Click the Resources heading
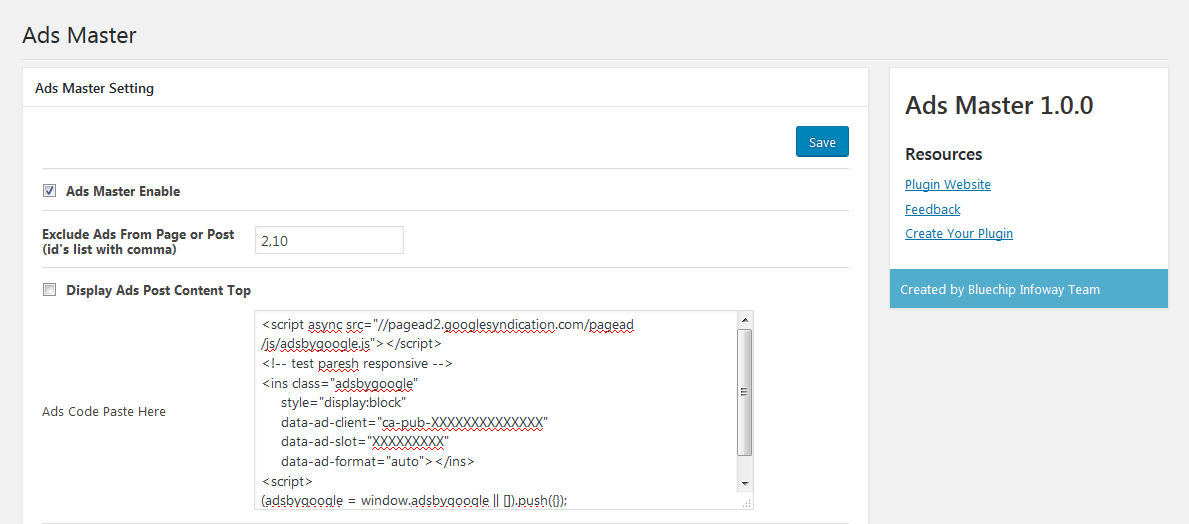The height and width of the screenshot is (524, 1189). click(943, 154)
